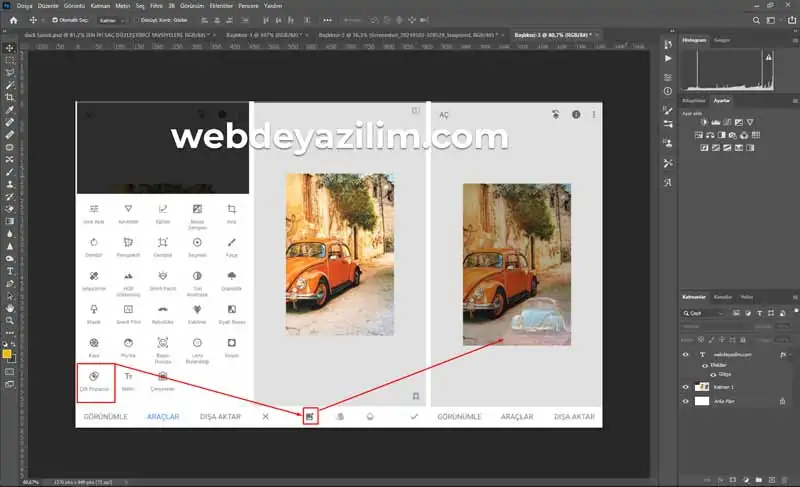Open the Görüntü menu
Screen dimensions: 800x487
click(74, 6)
